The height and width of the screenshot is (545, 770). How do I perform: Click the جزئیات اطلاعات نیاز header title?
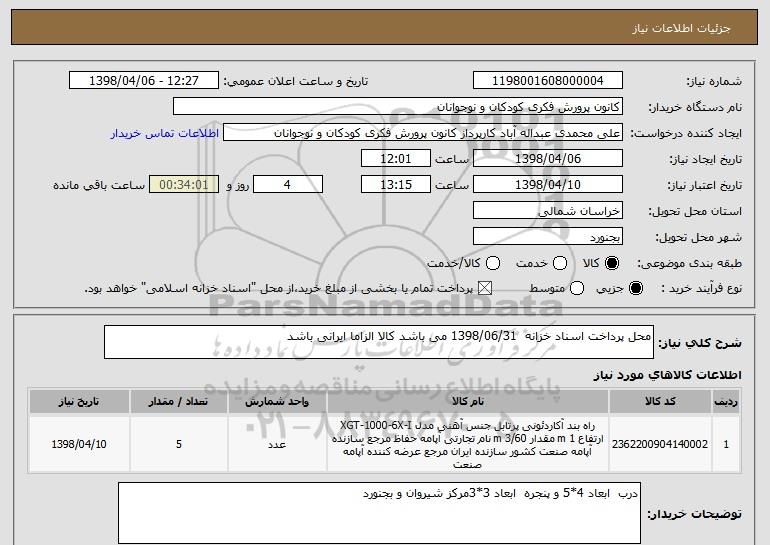click(x=681, y=28)
